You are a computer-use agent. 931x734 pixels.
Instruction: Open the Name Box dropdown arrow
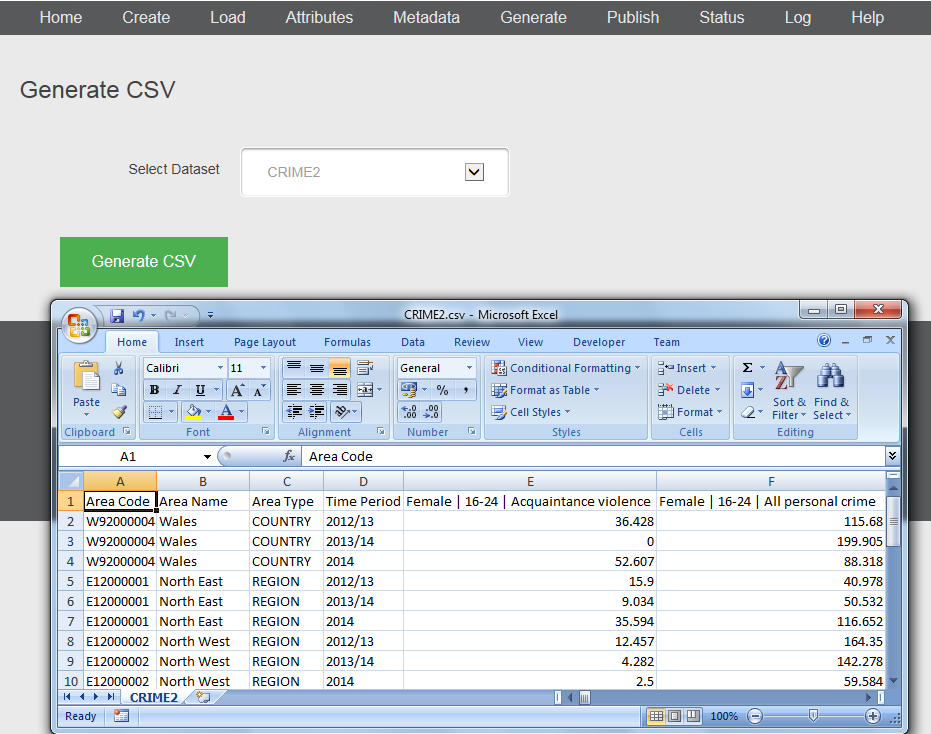point(207,457)
